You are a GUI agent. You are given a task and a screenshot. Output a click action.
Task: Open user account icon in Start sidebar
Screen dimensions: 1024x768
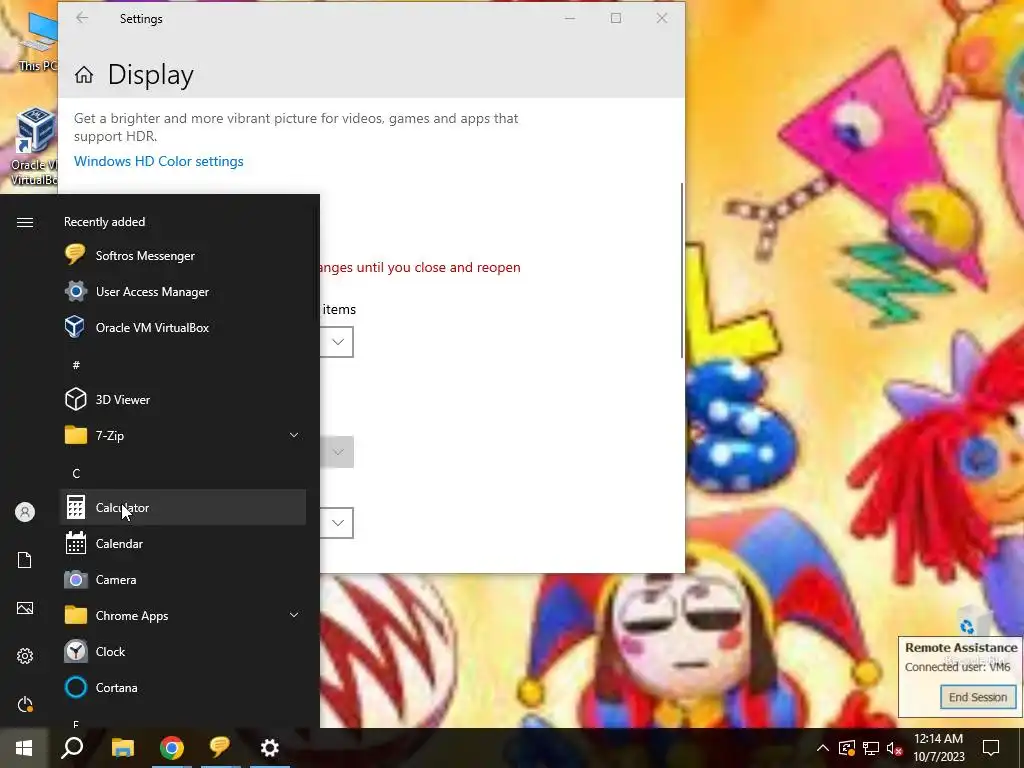tap(25, 512)
